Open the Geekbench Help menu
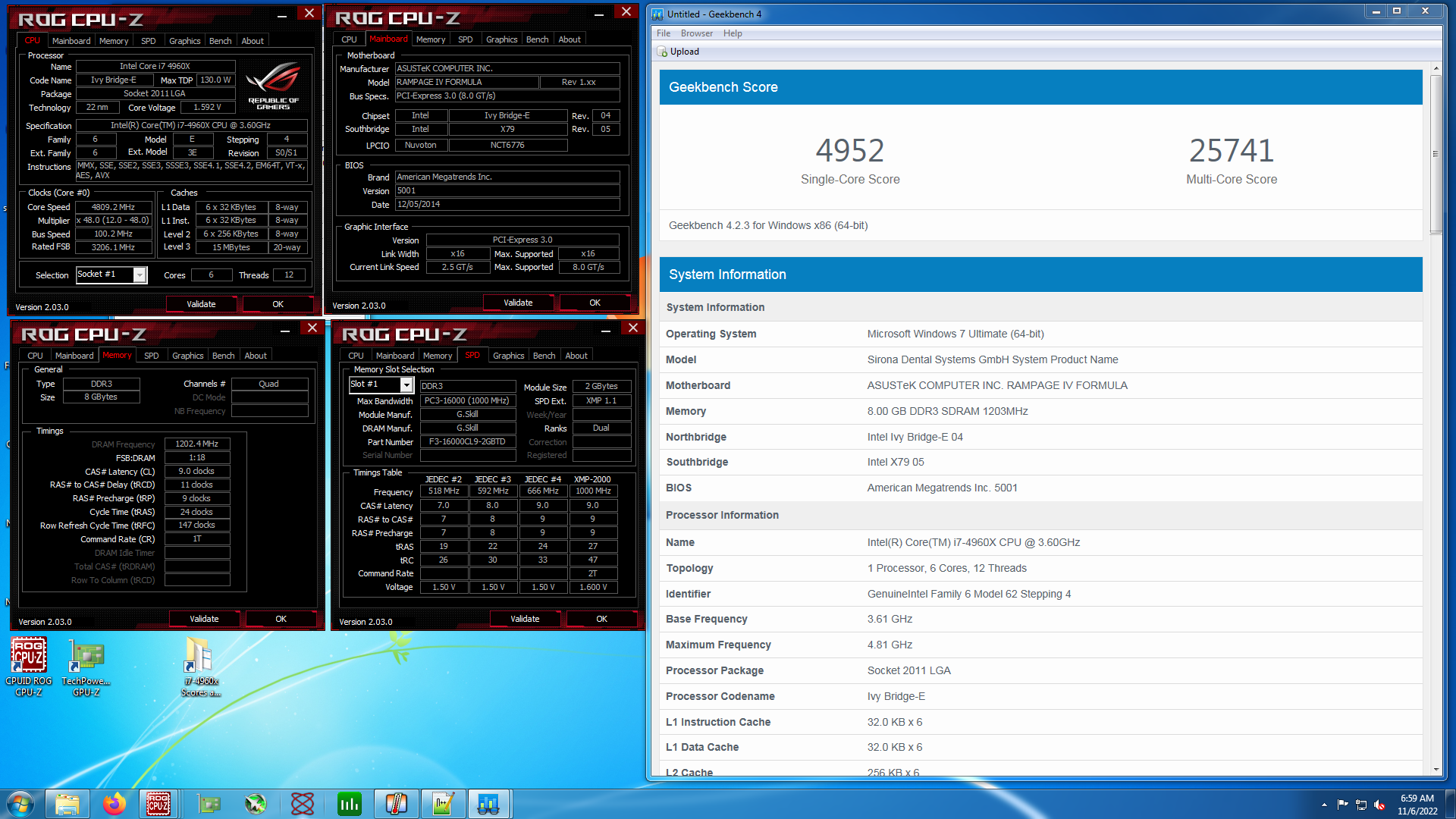1456x819 pixels. point(732,33)
